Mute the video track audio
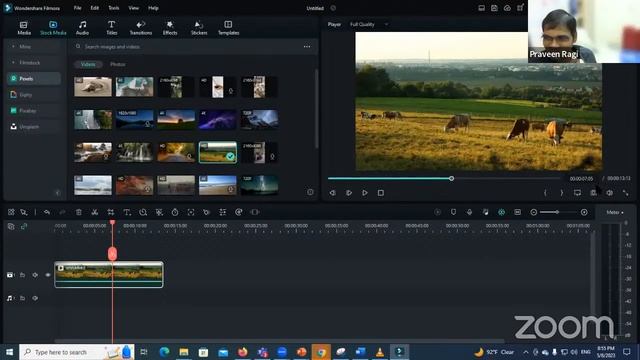Screen dimensions: 640x360 [x=35, y=275]
